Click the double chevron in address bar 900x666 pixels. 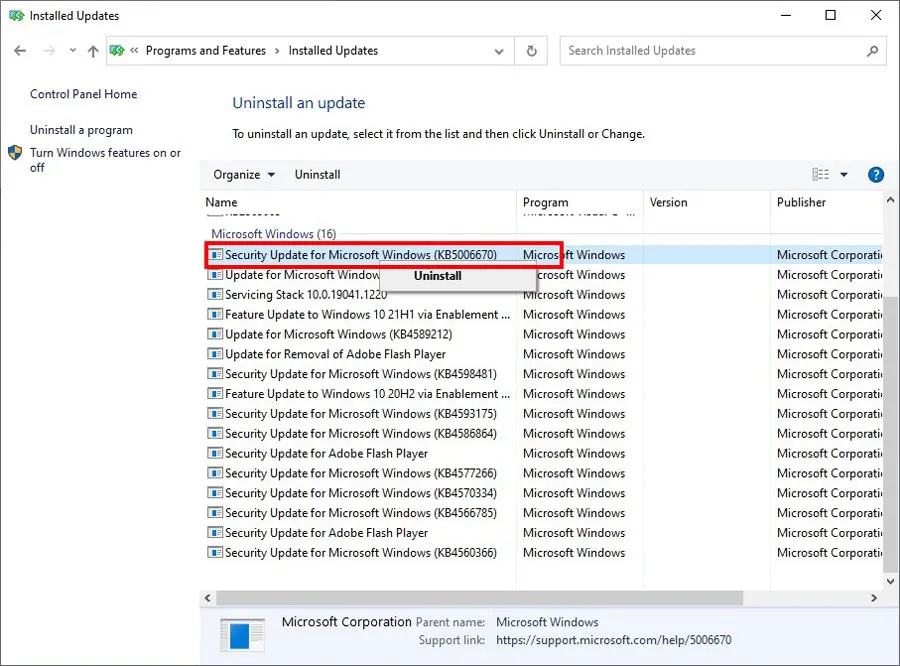(134, 51)
